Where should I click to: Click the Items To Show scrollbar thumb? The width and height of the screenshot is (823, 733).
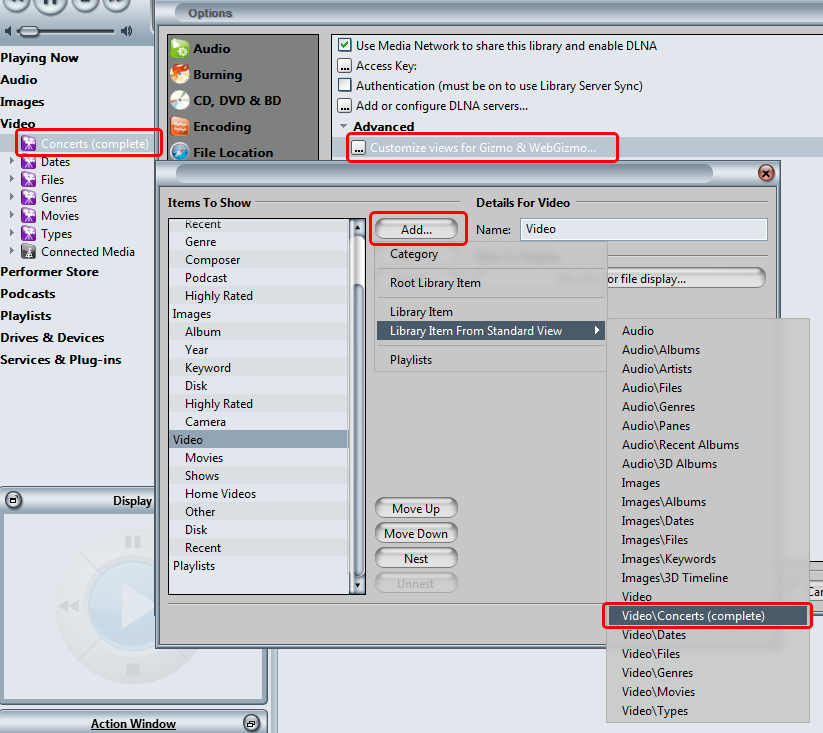[358, 430]
